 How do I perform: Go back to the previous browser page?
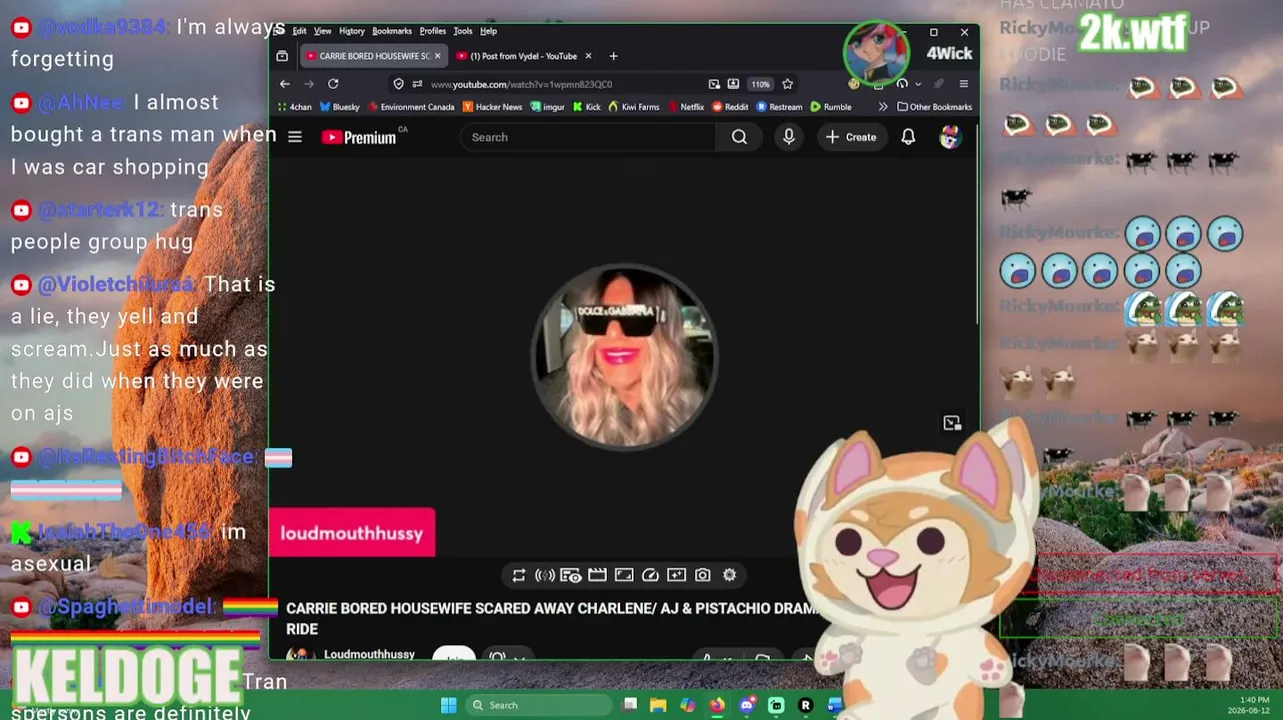click(x=285, y=84)
